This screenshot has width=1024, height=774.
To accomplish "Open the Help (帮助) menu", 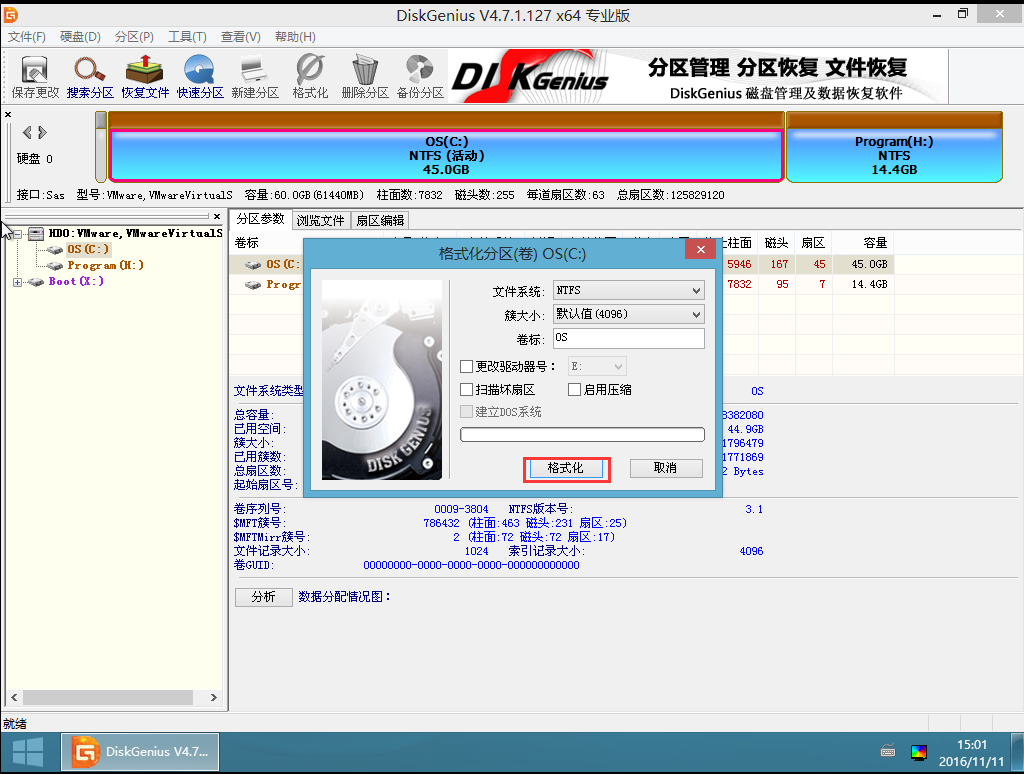I will 295,37.
